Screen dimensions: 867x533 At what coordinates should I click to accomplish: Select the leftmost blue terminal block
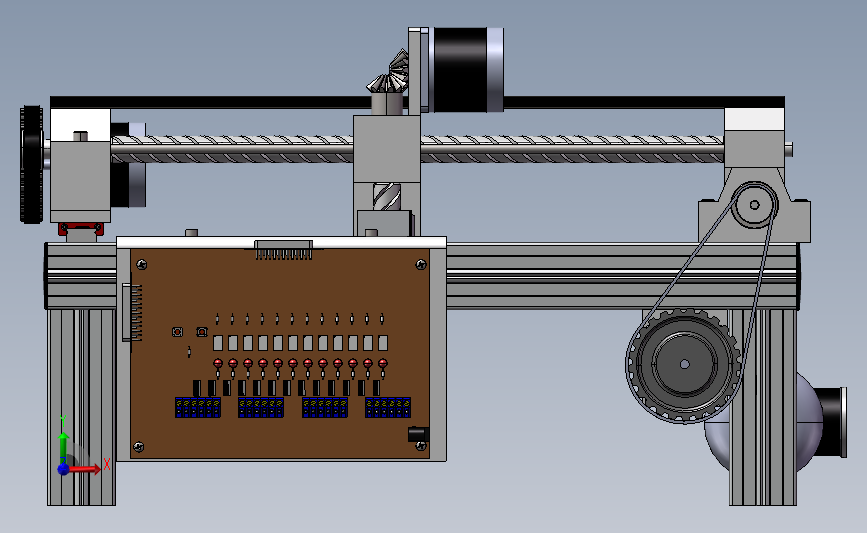pyautogui.click(x=198, y=407)
